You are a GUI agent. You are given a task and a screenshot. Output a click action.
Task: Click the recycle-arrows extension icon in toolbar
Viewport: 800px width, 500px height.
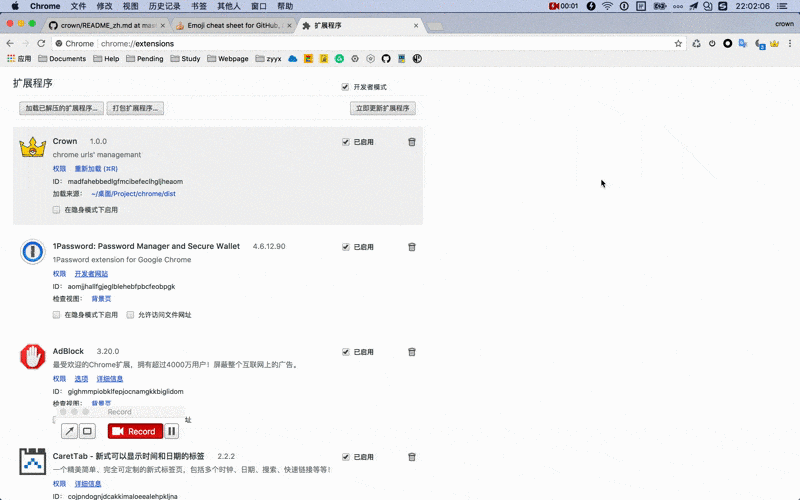(696, 43)
